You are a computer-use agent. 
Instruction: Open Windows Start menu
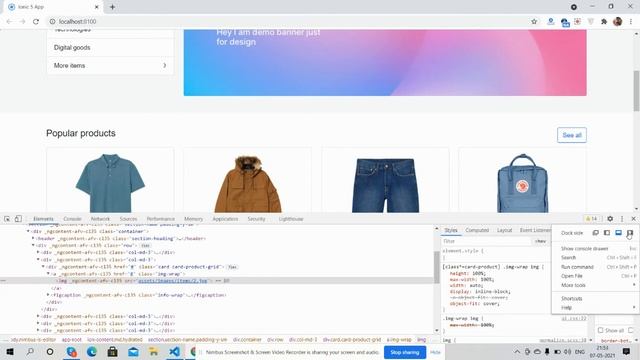10,351
